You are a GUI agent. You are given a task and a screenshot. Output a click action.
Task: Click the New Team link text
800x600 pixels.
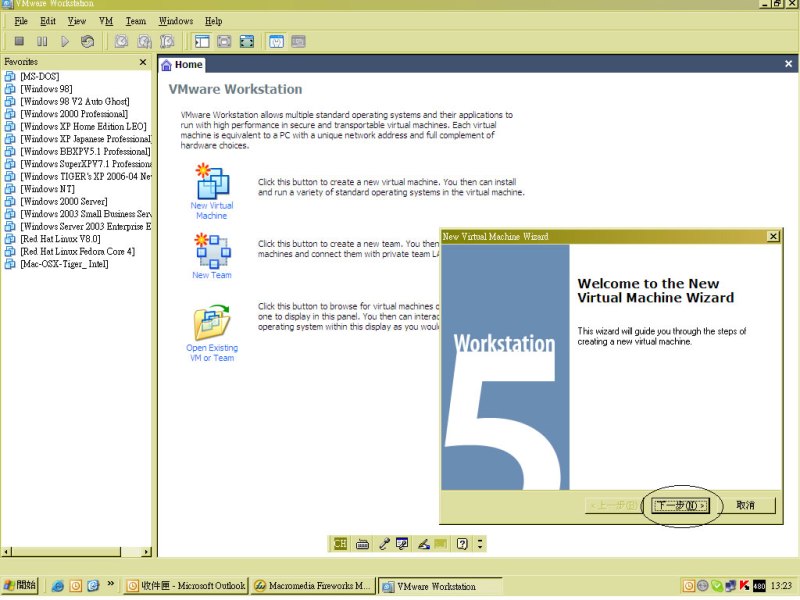[212, 275]
